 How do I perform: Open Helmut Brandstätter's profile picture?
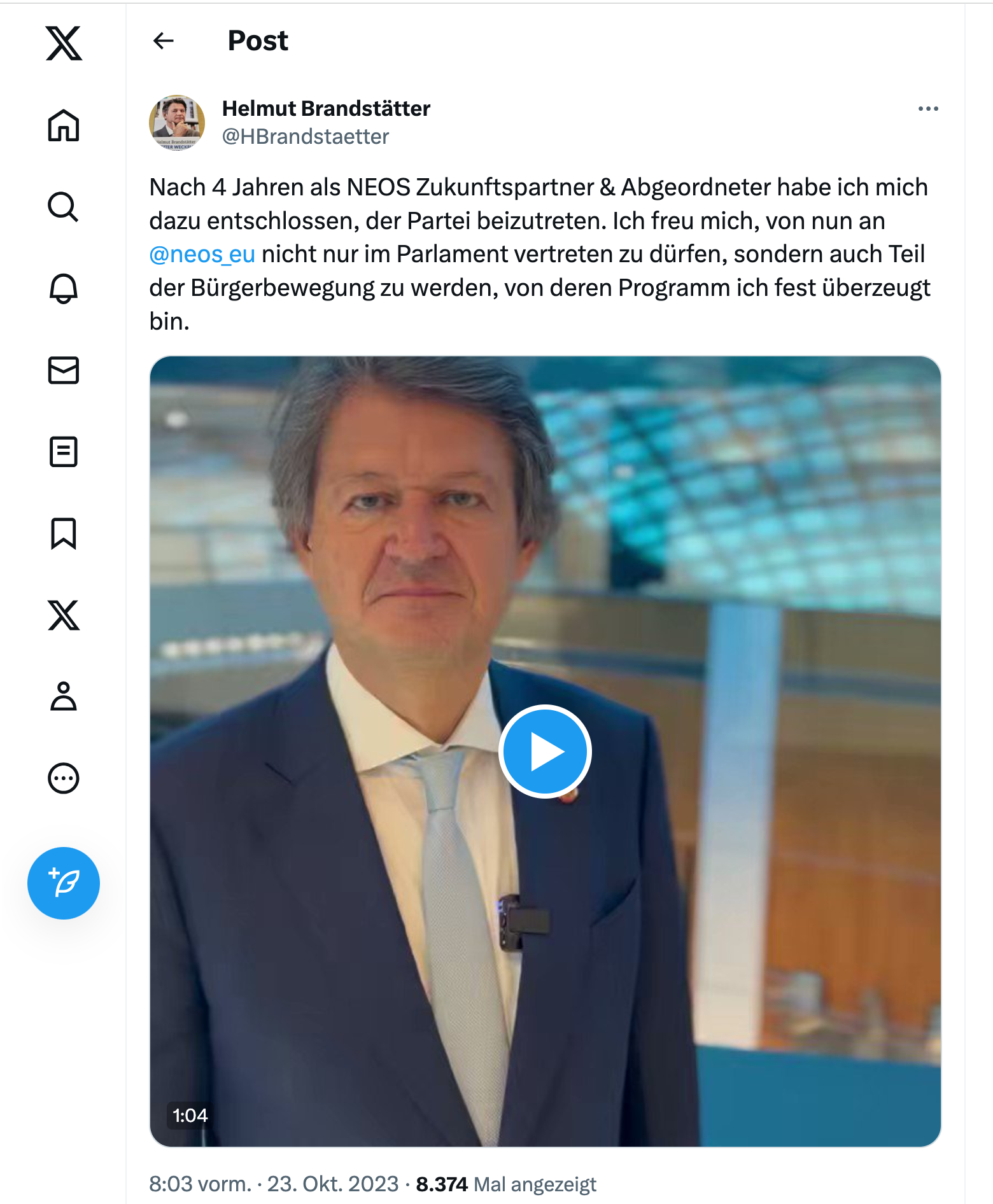[x=177, y=123]
